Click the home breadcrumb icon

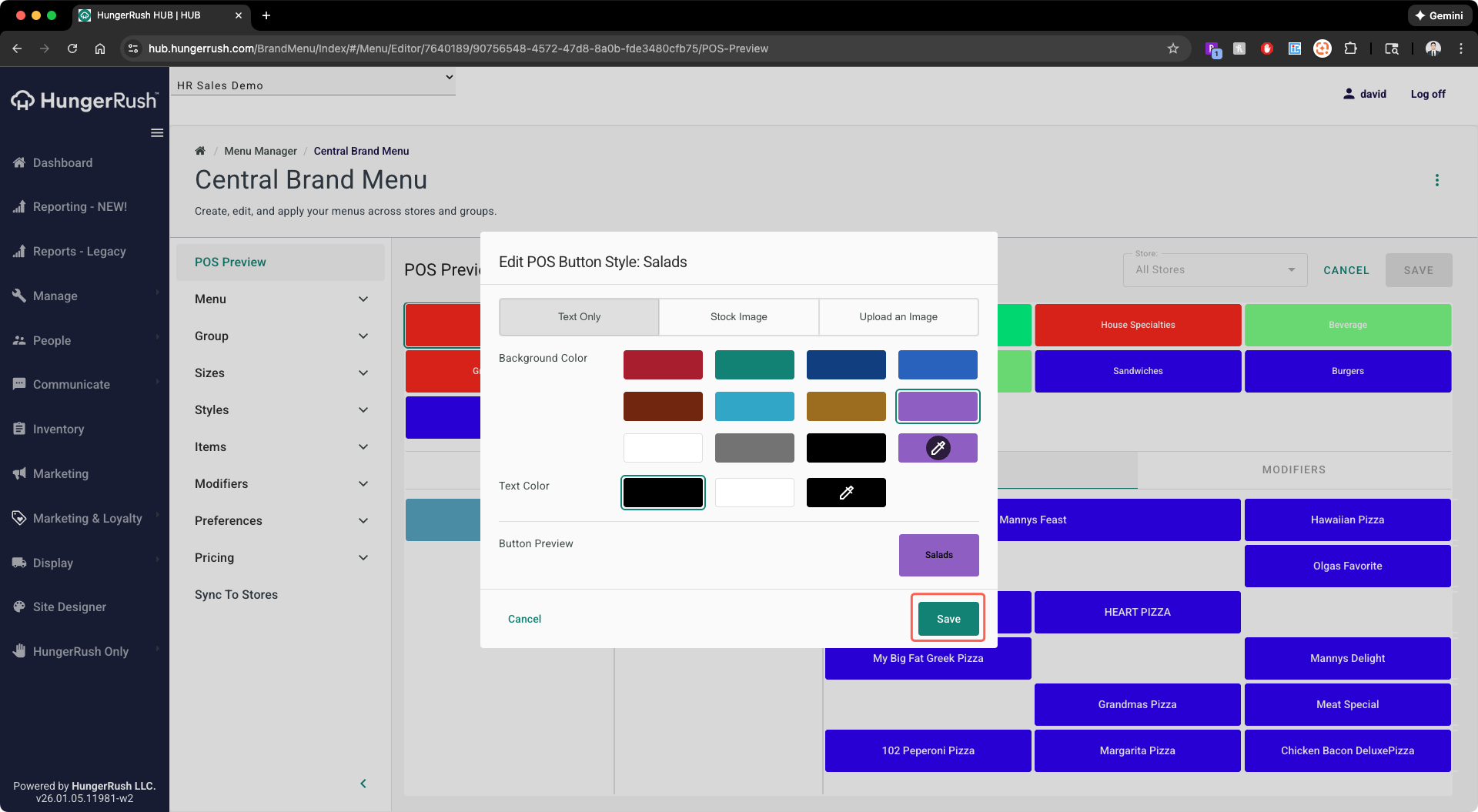pyautogui.click(x=200, y=150)
